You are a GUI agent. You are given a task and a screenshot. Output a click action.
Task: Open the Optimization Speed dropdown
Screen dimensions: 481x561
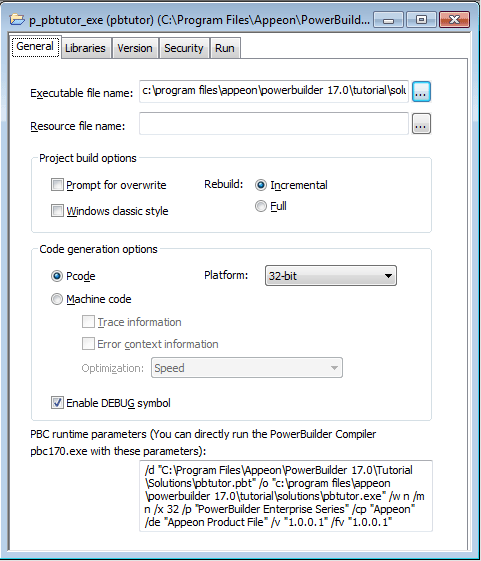click(x=247, y=367)
